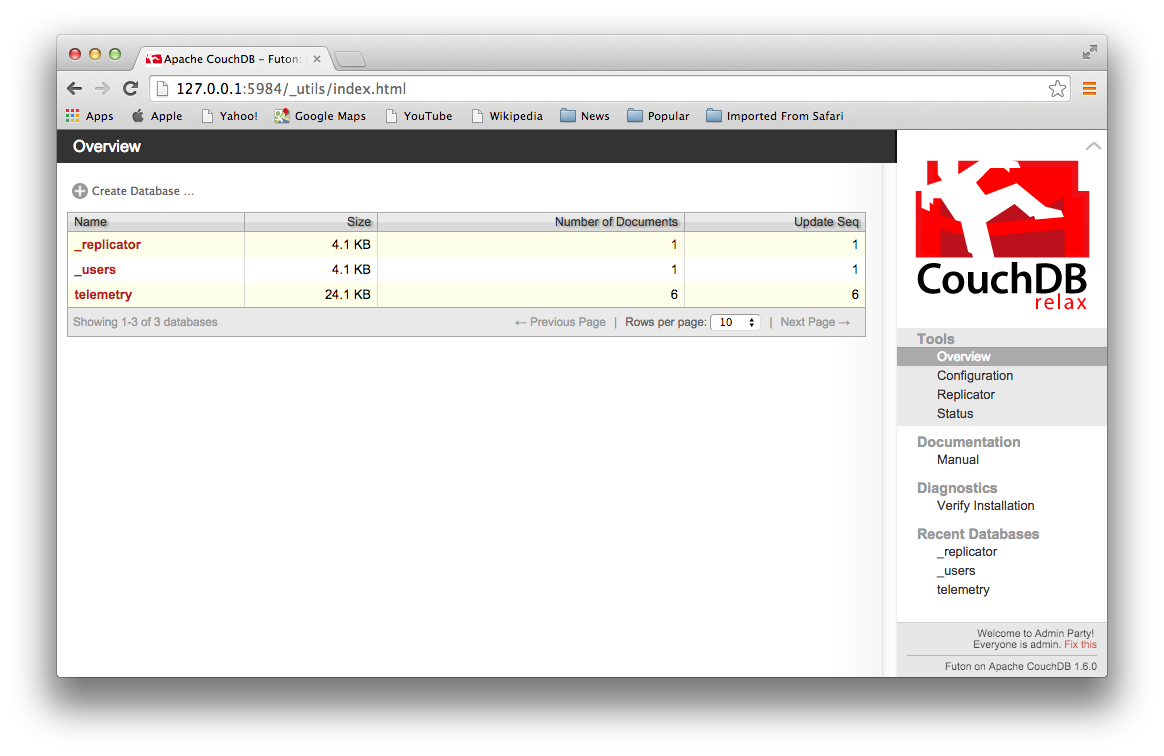Open the Chrome hamburger menu icon
1164x756 pixels.
point(1089,89)
